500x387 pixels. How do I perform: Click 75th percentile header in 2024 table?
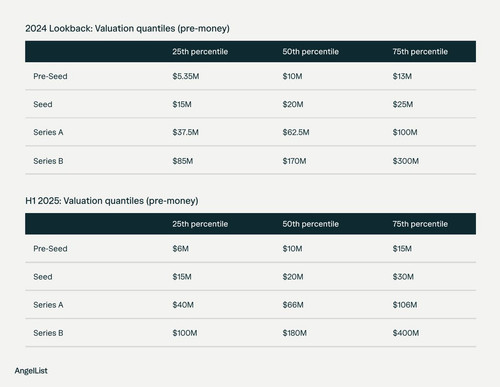pos(420,52)
